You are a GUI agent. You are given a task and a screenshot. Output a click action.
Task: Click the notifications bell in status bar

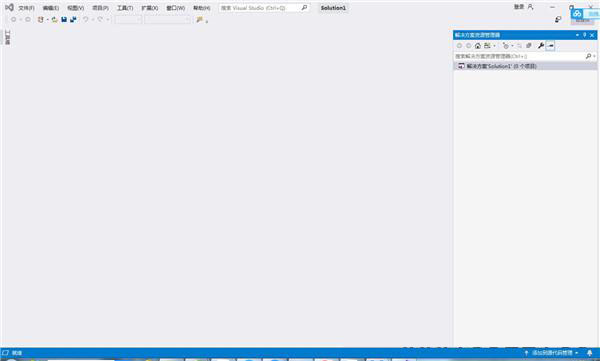click(x=590, y=353)
